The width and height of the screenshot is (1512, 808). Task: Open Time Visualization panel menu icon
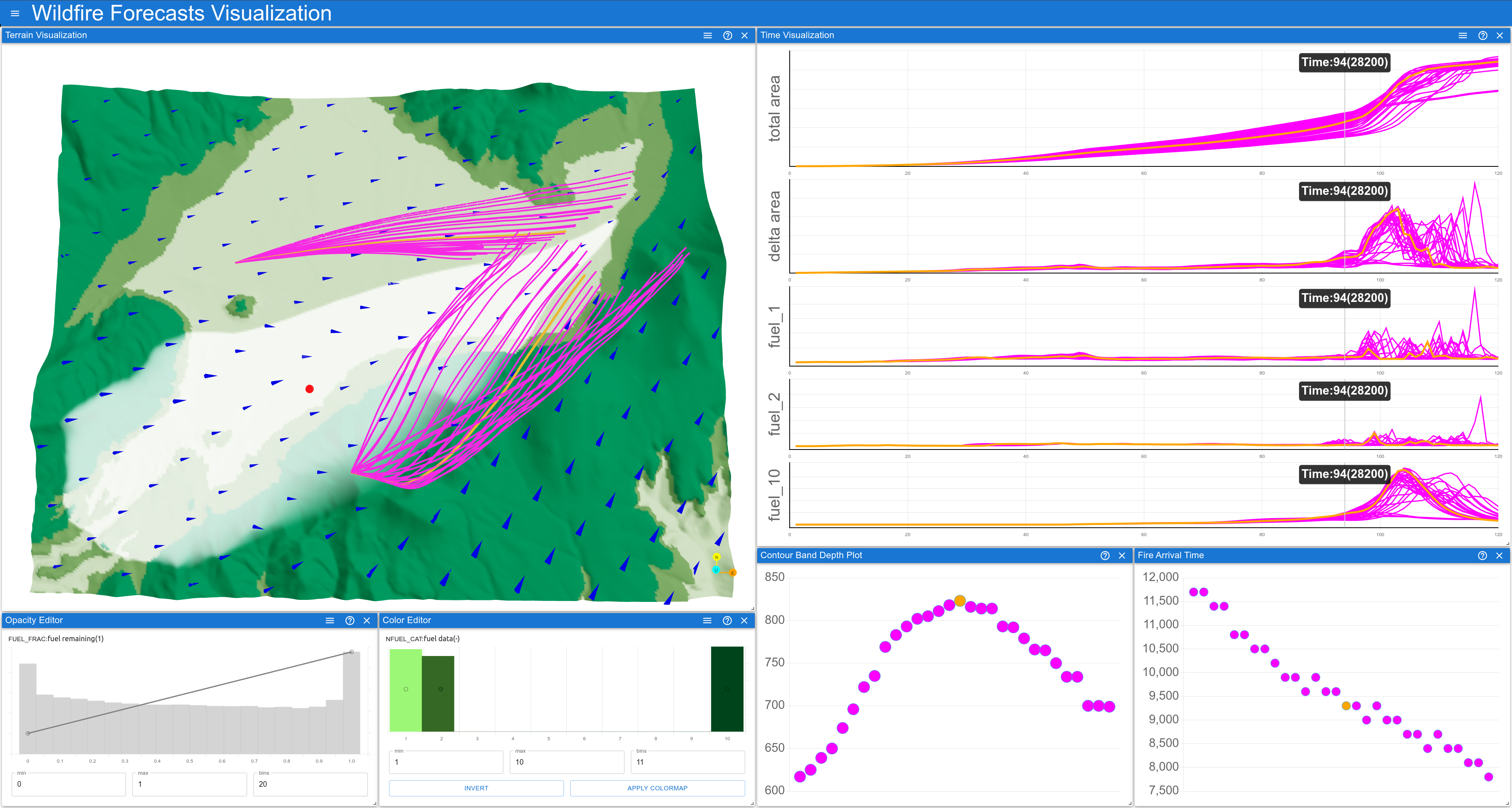click(1462, 35)
